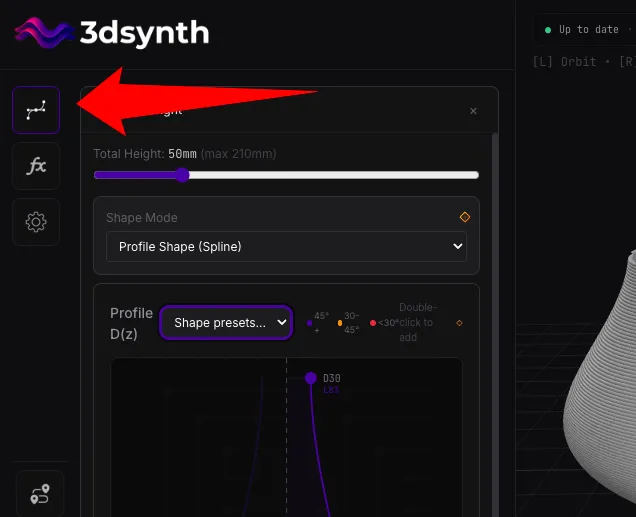
Task: Open settings with the gear icon
Action: click(x=36, y=222)
